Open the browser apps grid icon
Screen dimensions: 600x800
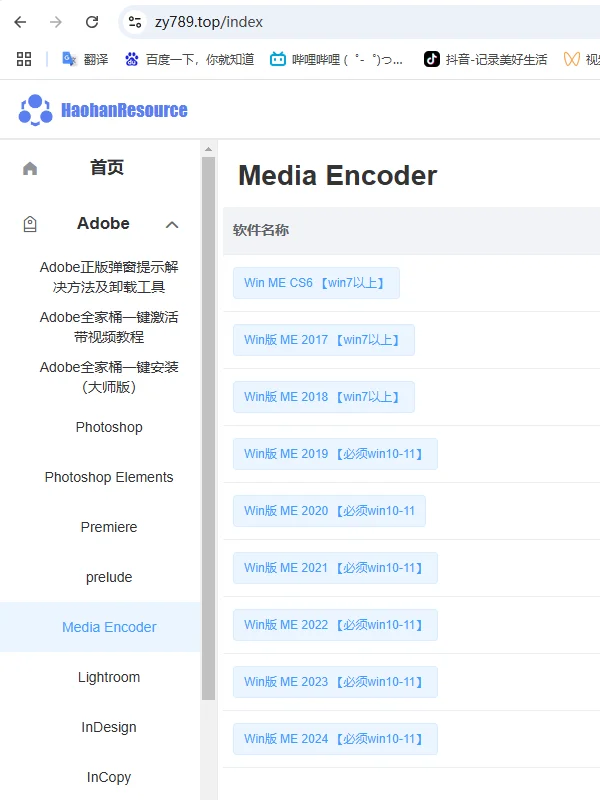24,59
